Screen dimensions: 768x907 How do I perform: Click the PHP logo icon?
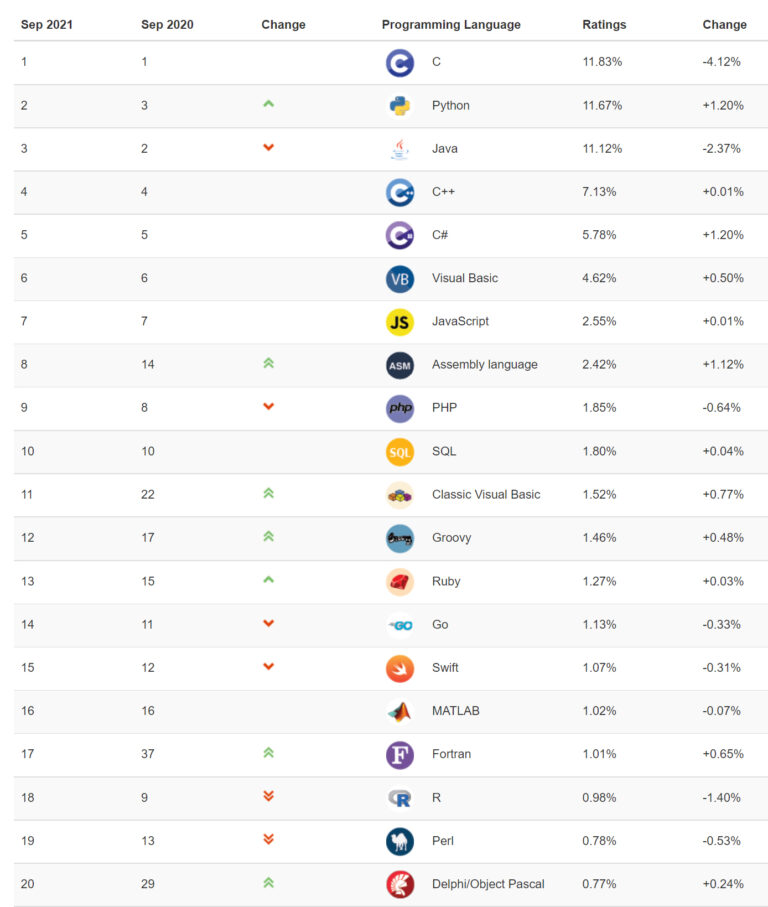tap(400, 408)
